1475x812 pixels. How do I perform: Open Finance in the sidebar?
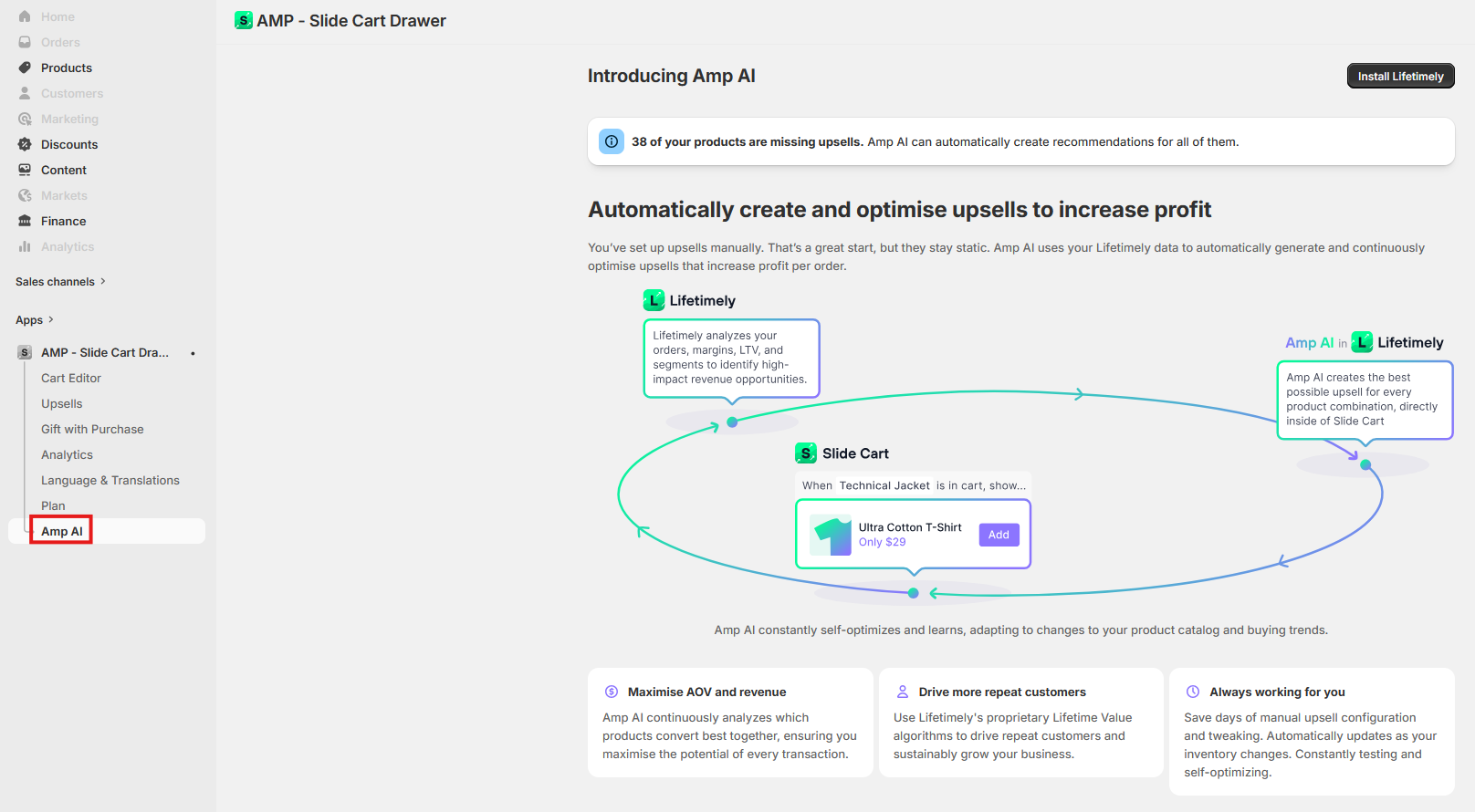(x=64, y=221)
